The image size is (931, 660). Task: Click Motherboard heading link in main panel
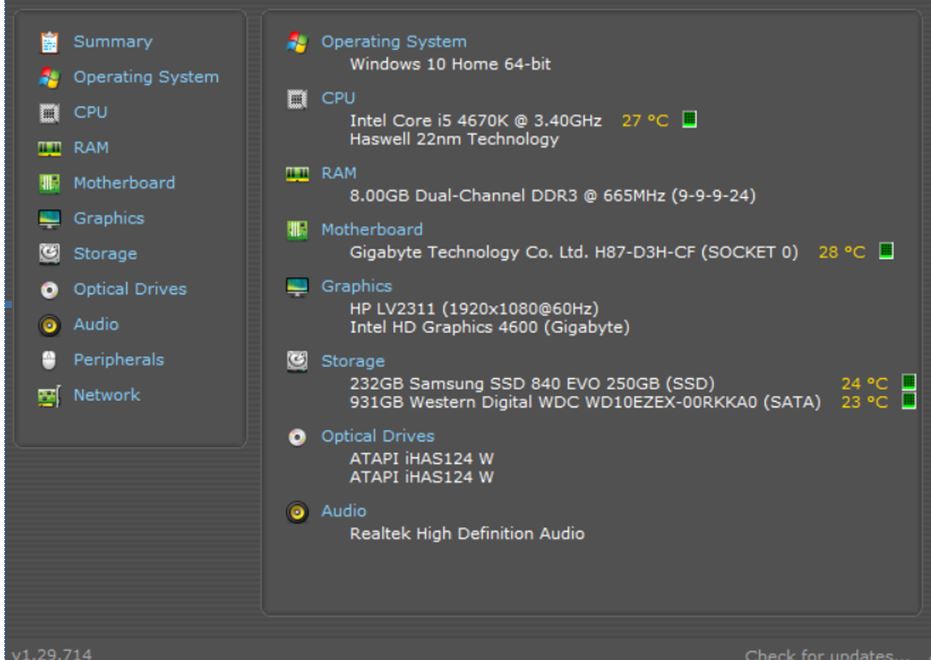(x=372, y=230)
